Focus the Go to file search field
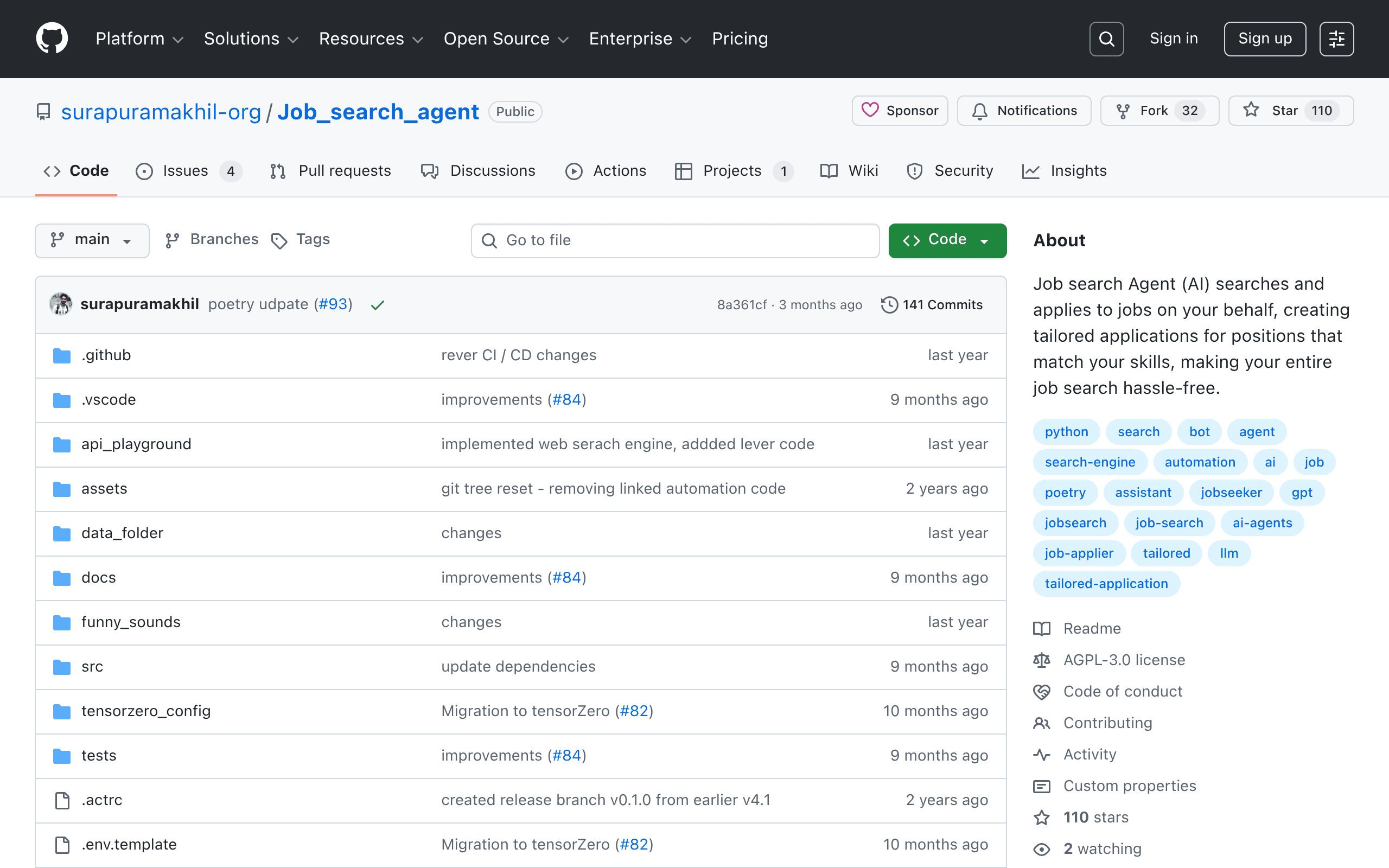Image resolution: width=1389 pixels, height=868 pixels. coord(675,240)
